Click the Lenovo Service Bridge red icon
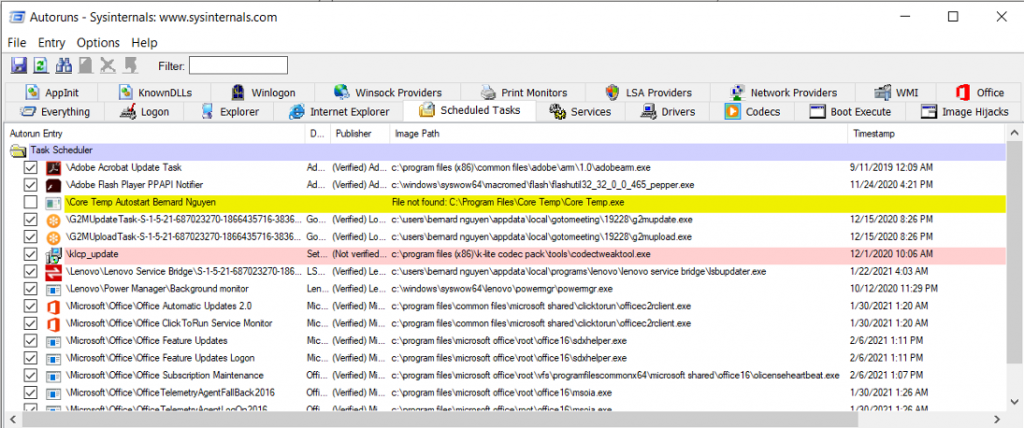1024x428 pixels. point(53,271)
